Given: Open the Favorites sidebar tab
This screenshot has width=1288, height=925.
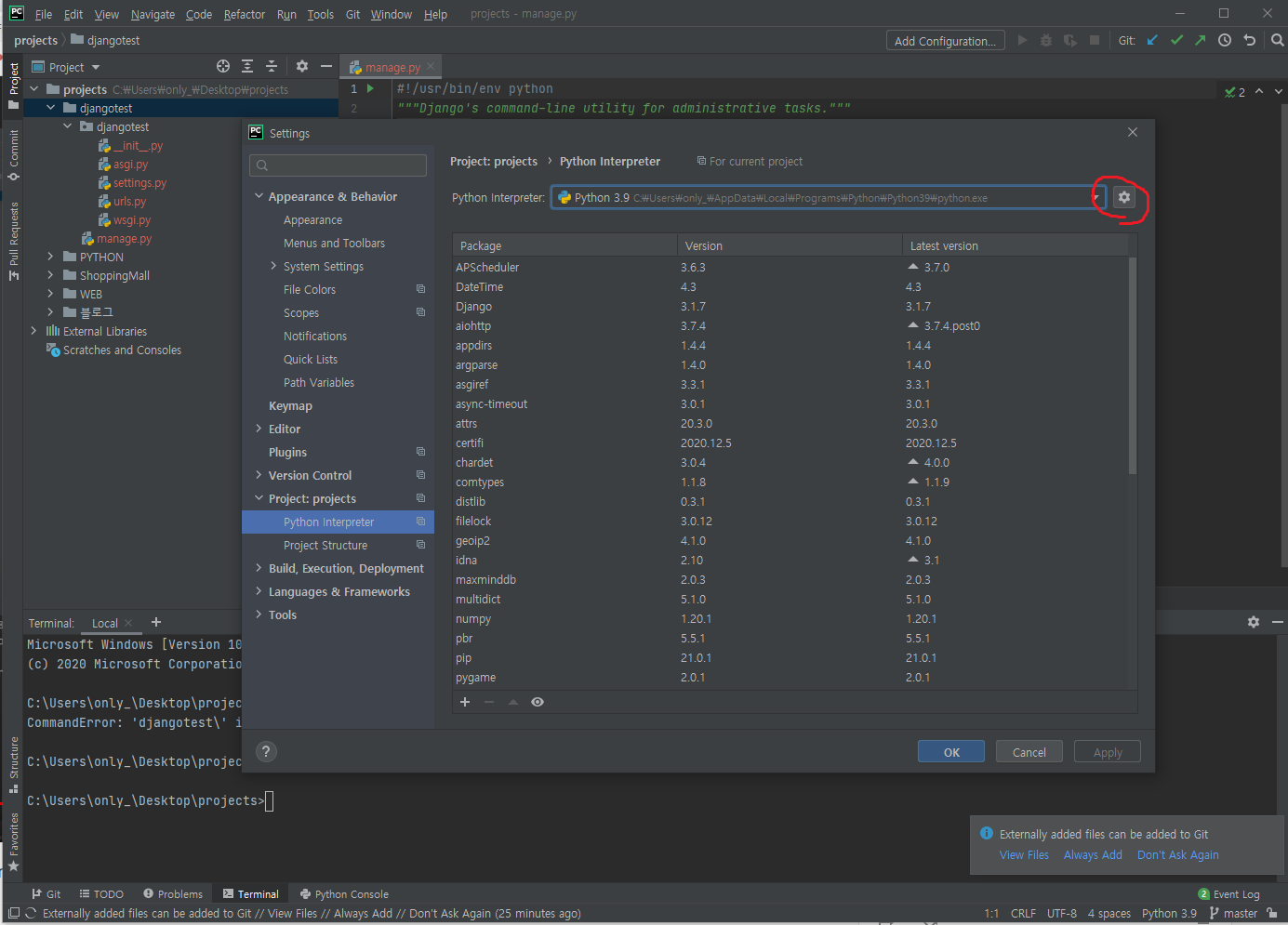Looking at the screenshot, I should tap(13, 842).
